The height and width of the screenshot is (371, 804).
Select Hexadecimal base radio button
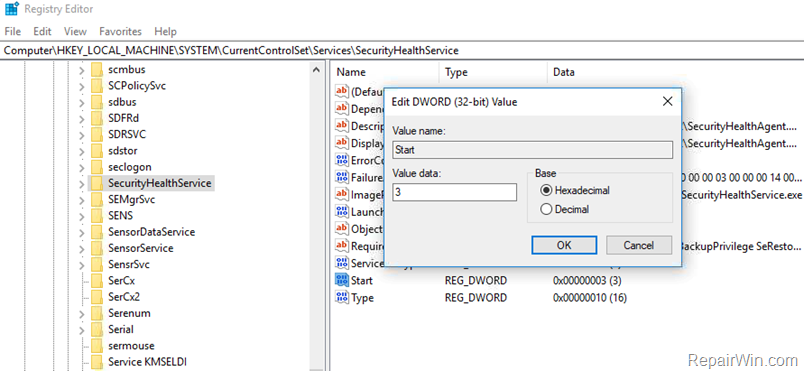(547, 191)
